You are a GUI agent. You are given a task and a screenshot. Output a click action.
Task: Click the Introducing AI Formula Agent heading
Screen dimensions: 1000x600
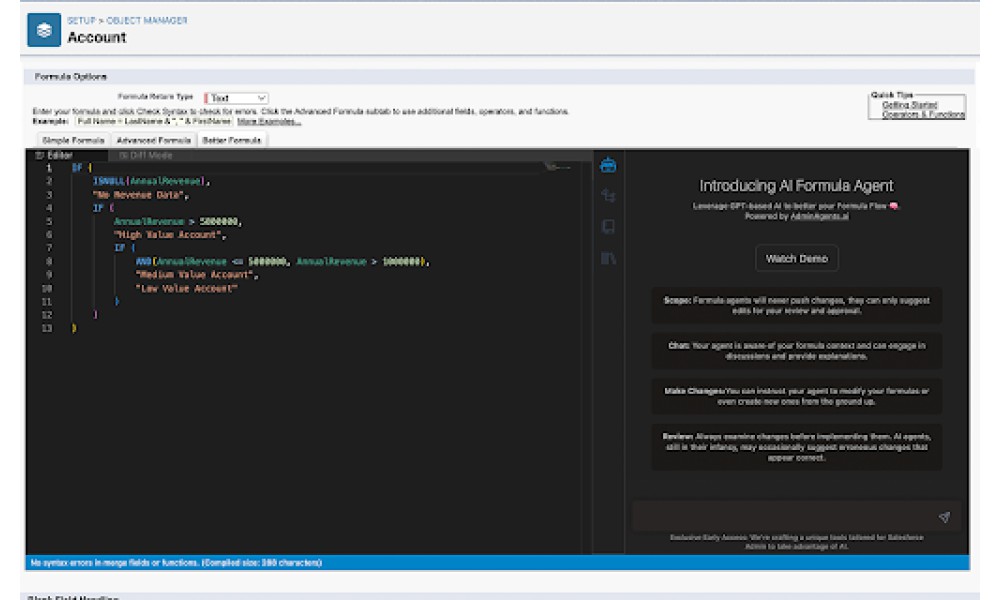(x=797, y=186)
